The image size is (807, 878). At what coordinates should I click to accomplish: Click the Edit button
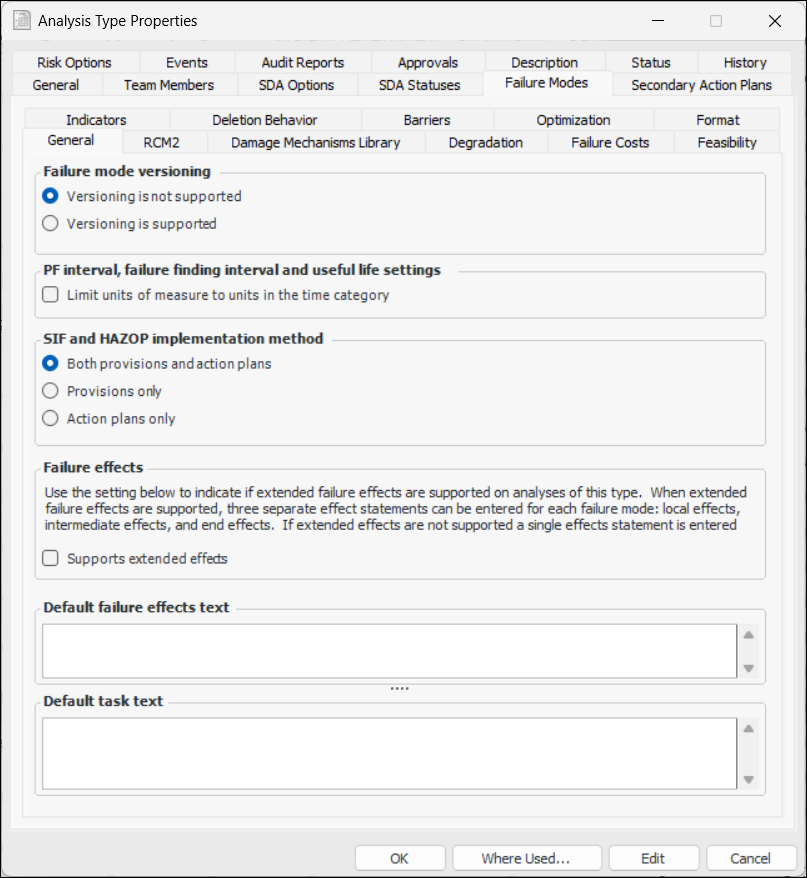point(653,858)
